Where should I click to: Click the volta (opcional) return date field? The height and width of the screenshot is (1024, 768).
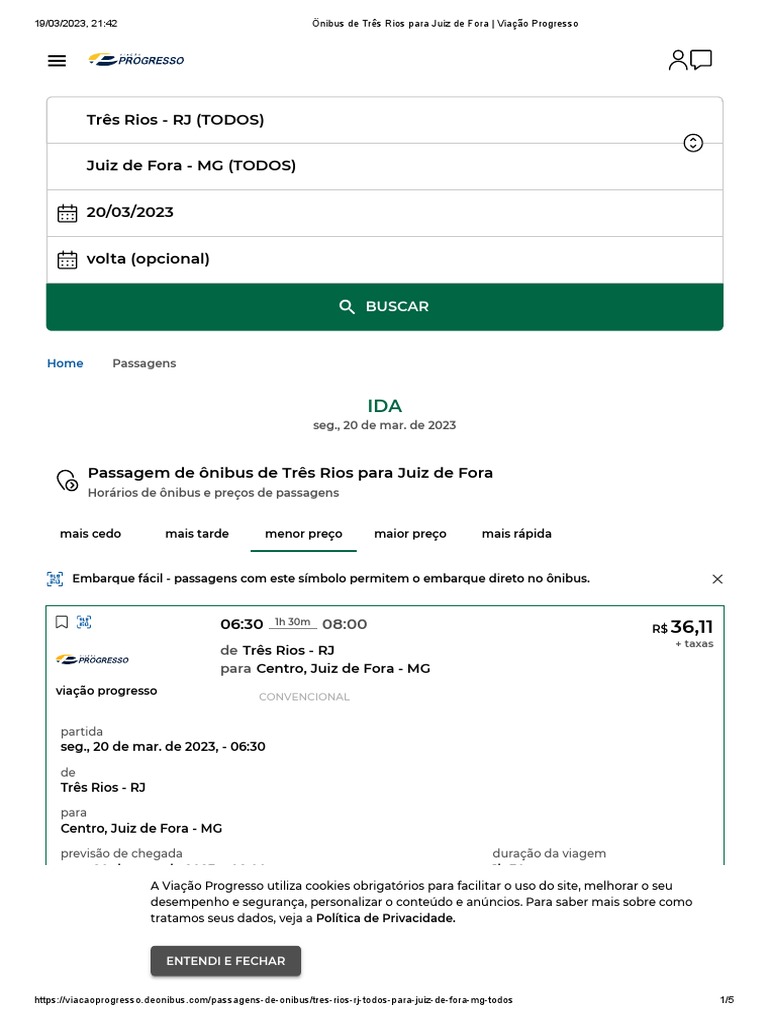click(x=148, y=259)
